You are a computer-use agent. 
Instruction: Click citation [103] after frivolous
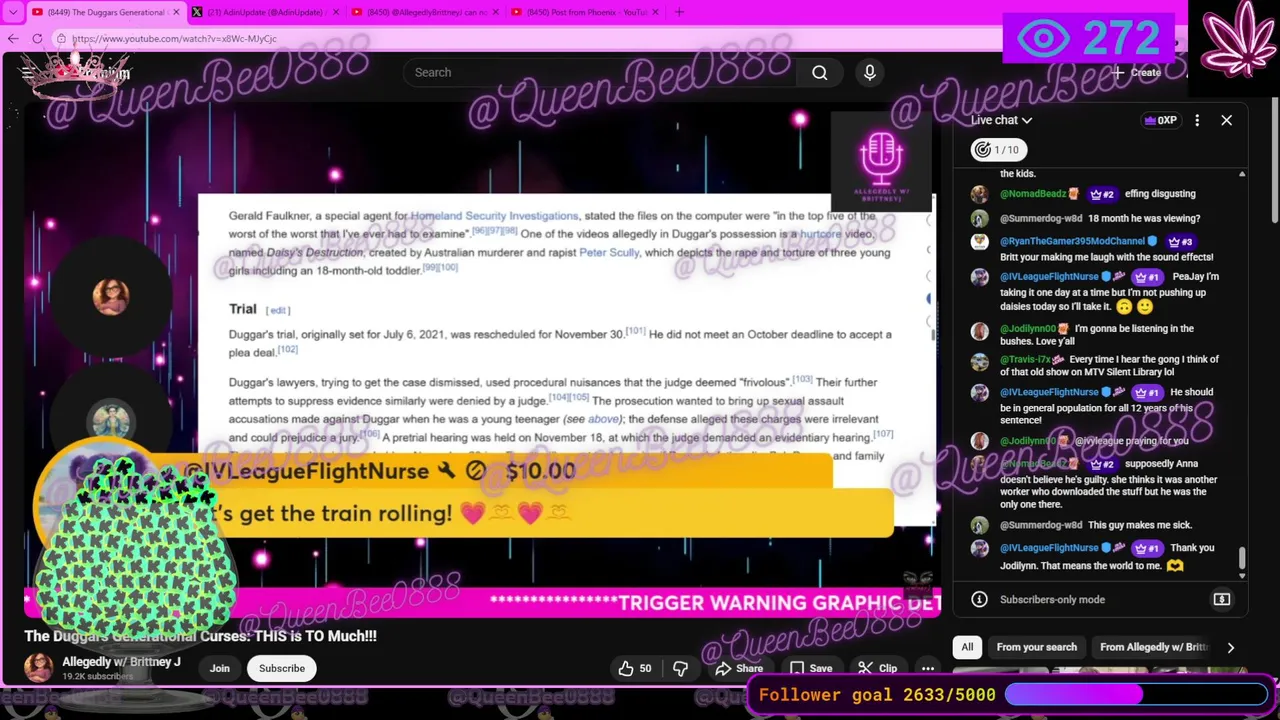click(802, 379)
